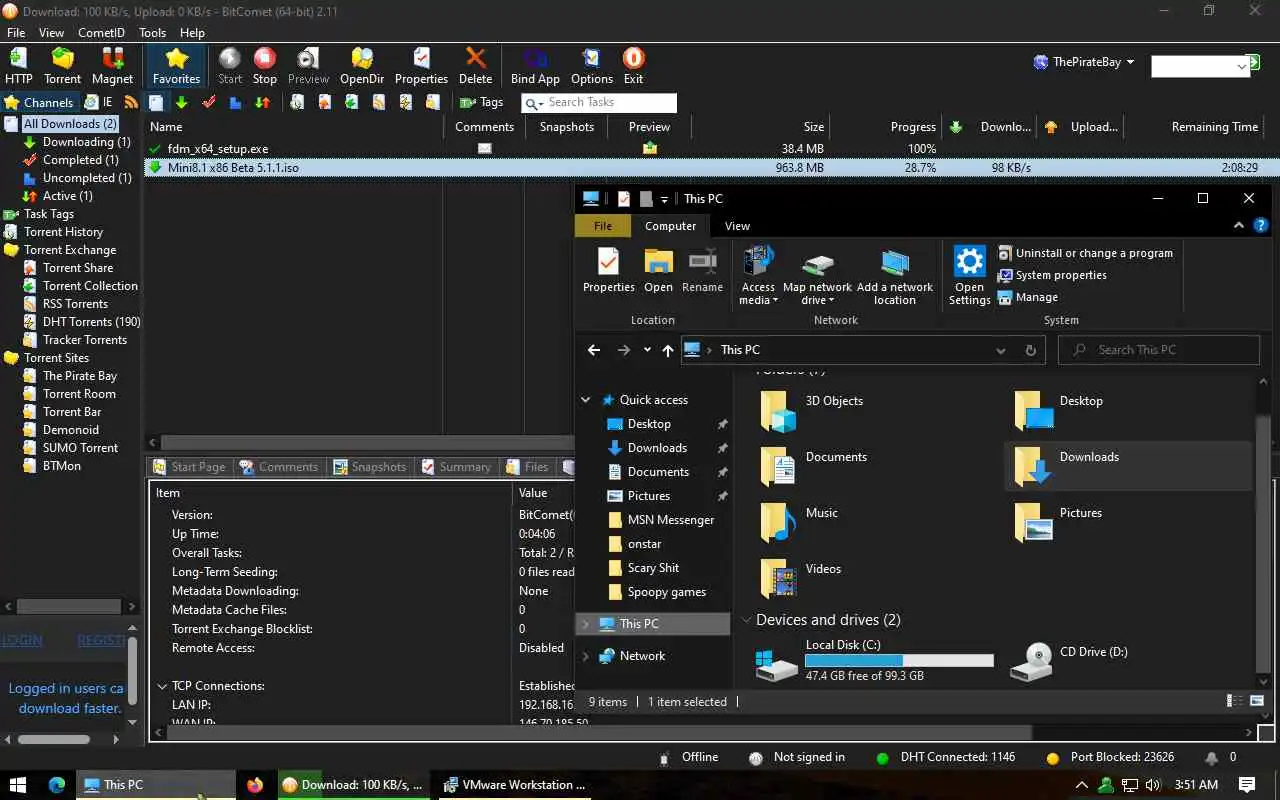Image resolution: width=1280 pixels, height=800 pixels.
Task: Open the RSS feed icon beside IE
Action: click(131, 102)
